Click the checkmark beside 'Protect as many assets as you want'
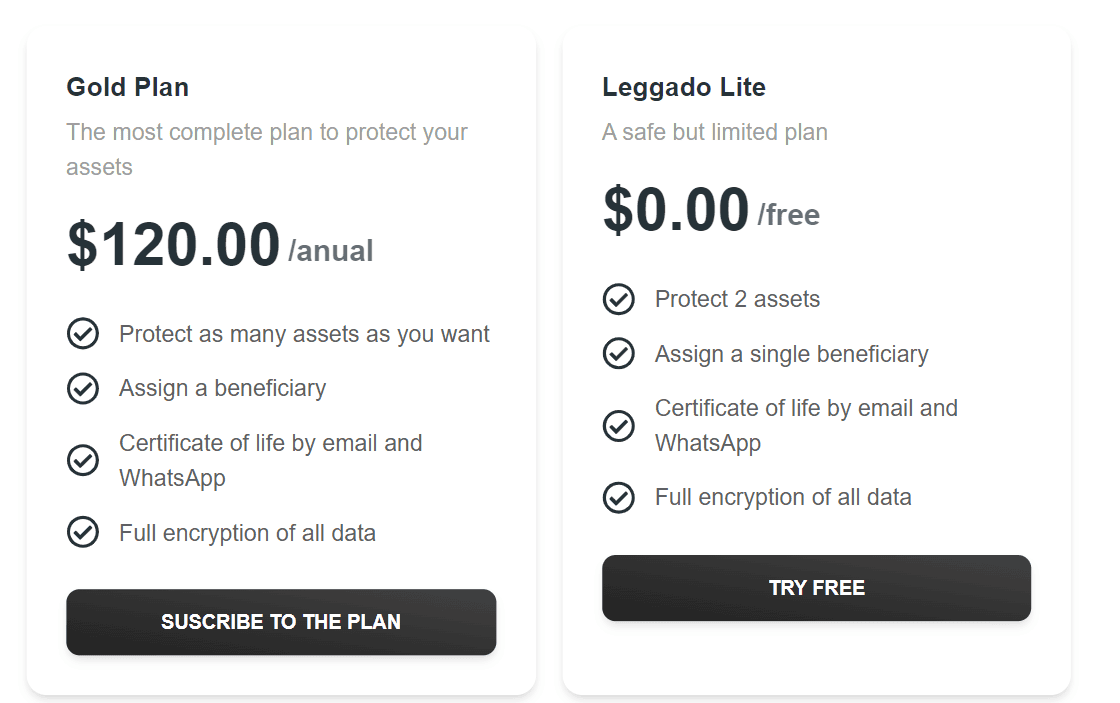This screenshot has width=1120, height=703. 83,334
